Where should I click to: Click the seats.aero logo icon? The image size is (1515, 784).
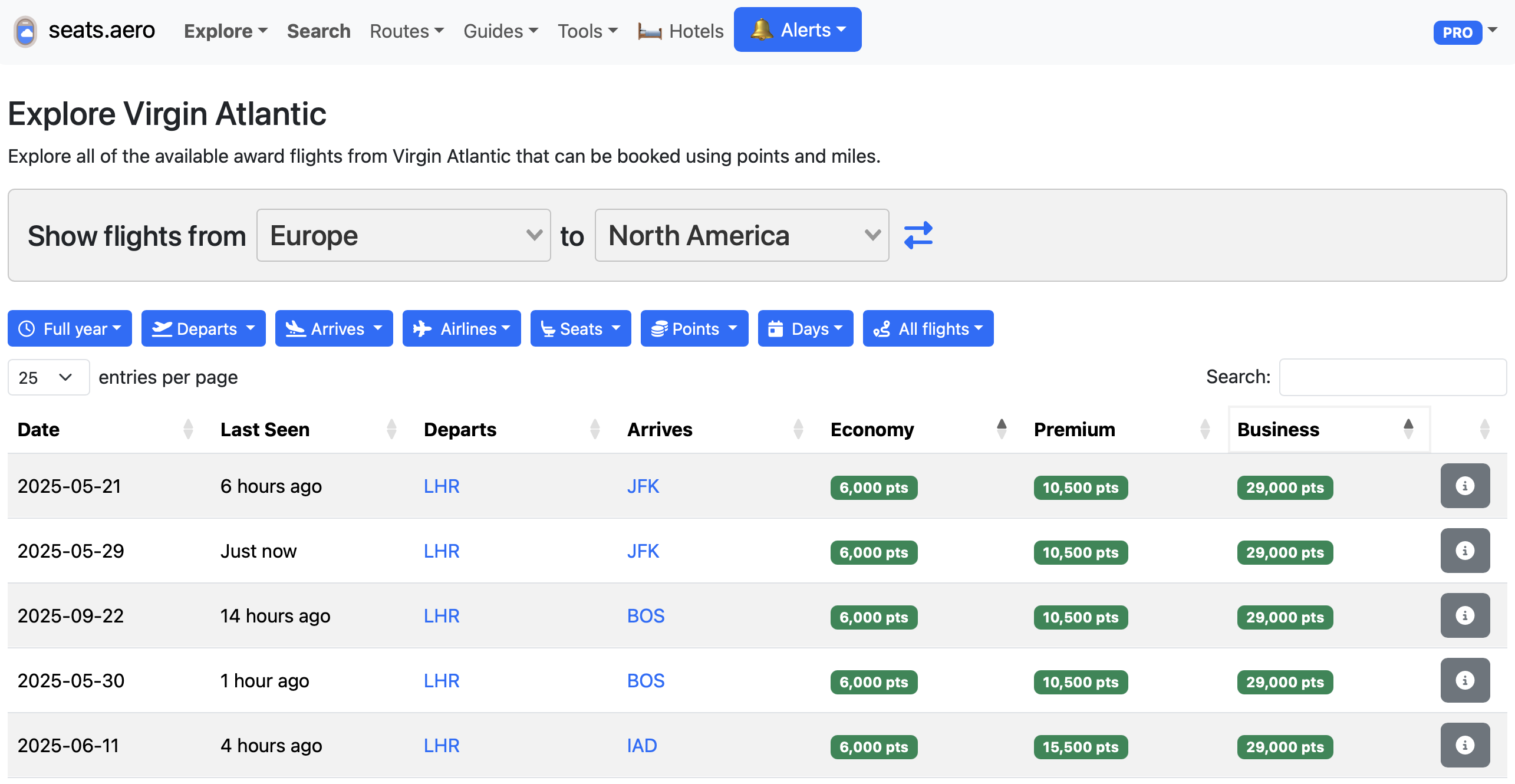(25, 31)
